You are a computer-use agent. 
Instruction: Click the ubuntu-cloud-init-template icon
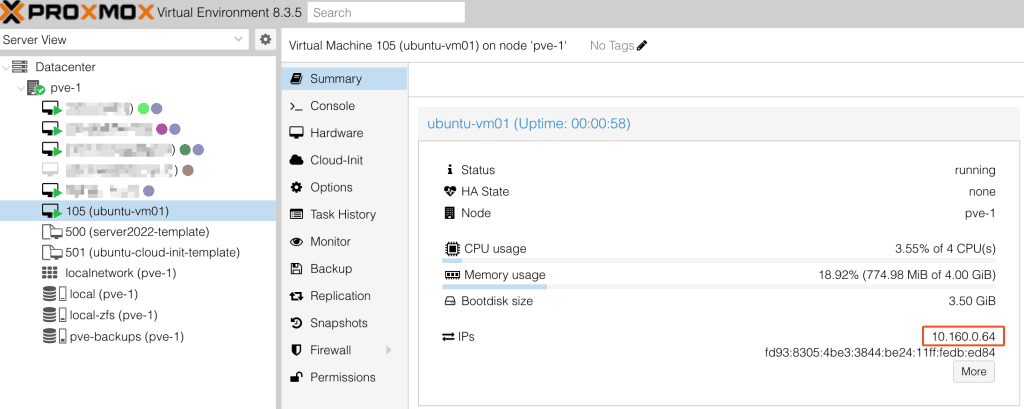[52, 252]
